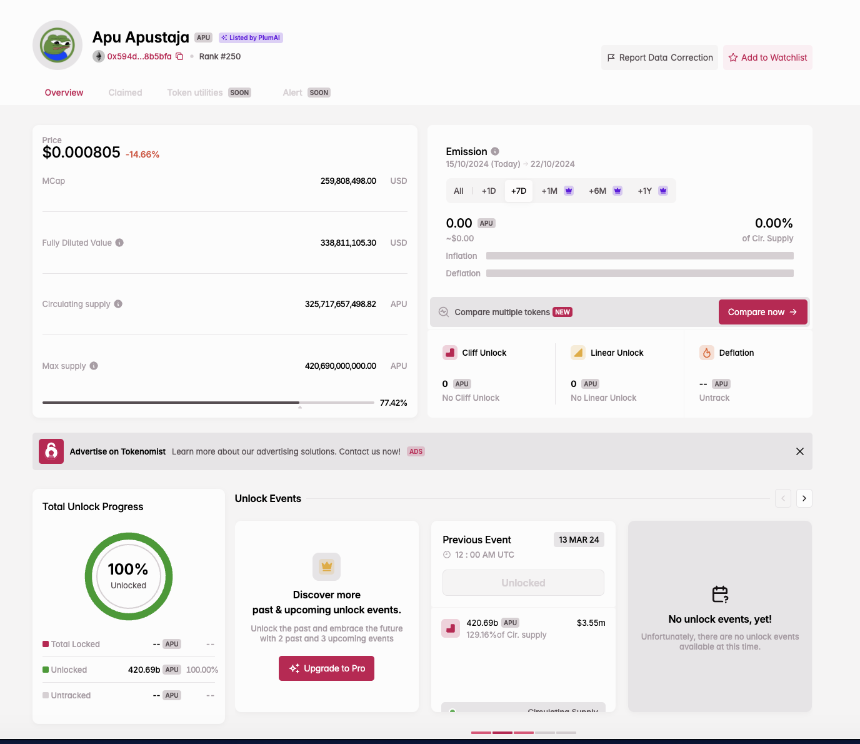Click the Total Locked legend swatch
The image size is (860, 744).
point(46,644)
